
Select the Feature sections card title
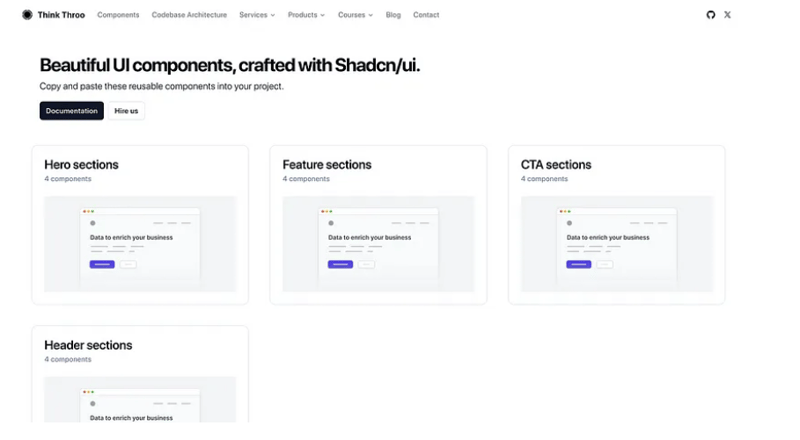327,165
